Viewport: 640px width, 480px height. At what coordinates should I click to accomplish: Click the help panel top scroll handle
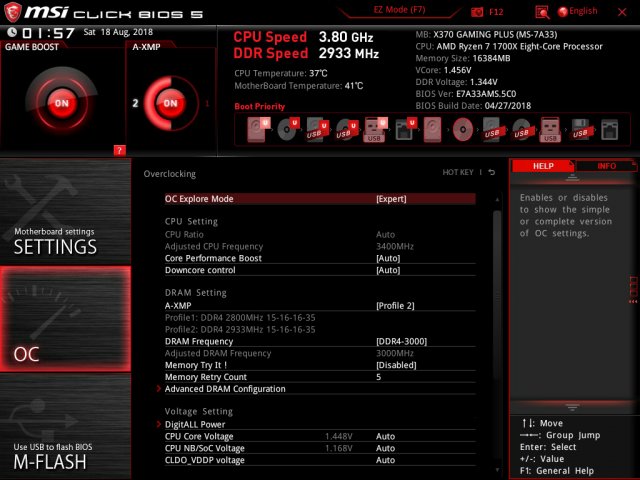pyautogui.click(x=572, y=178)
